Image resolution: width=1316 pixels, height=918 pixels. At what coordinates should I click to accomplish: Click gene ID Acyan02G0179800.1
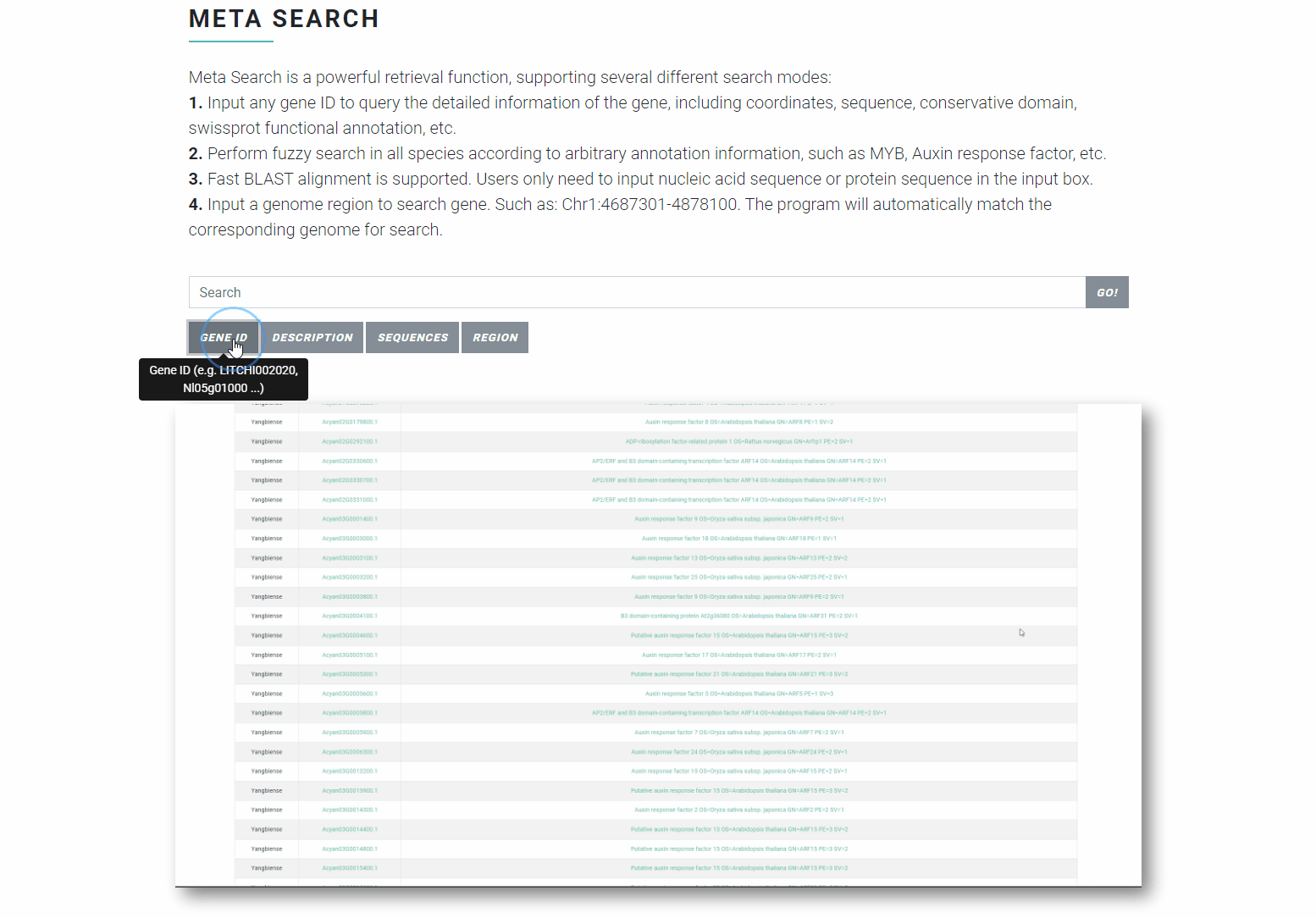pyautogui.click(x=350, y=422)
